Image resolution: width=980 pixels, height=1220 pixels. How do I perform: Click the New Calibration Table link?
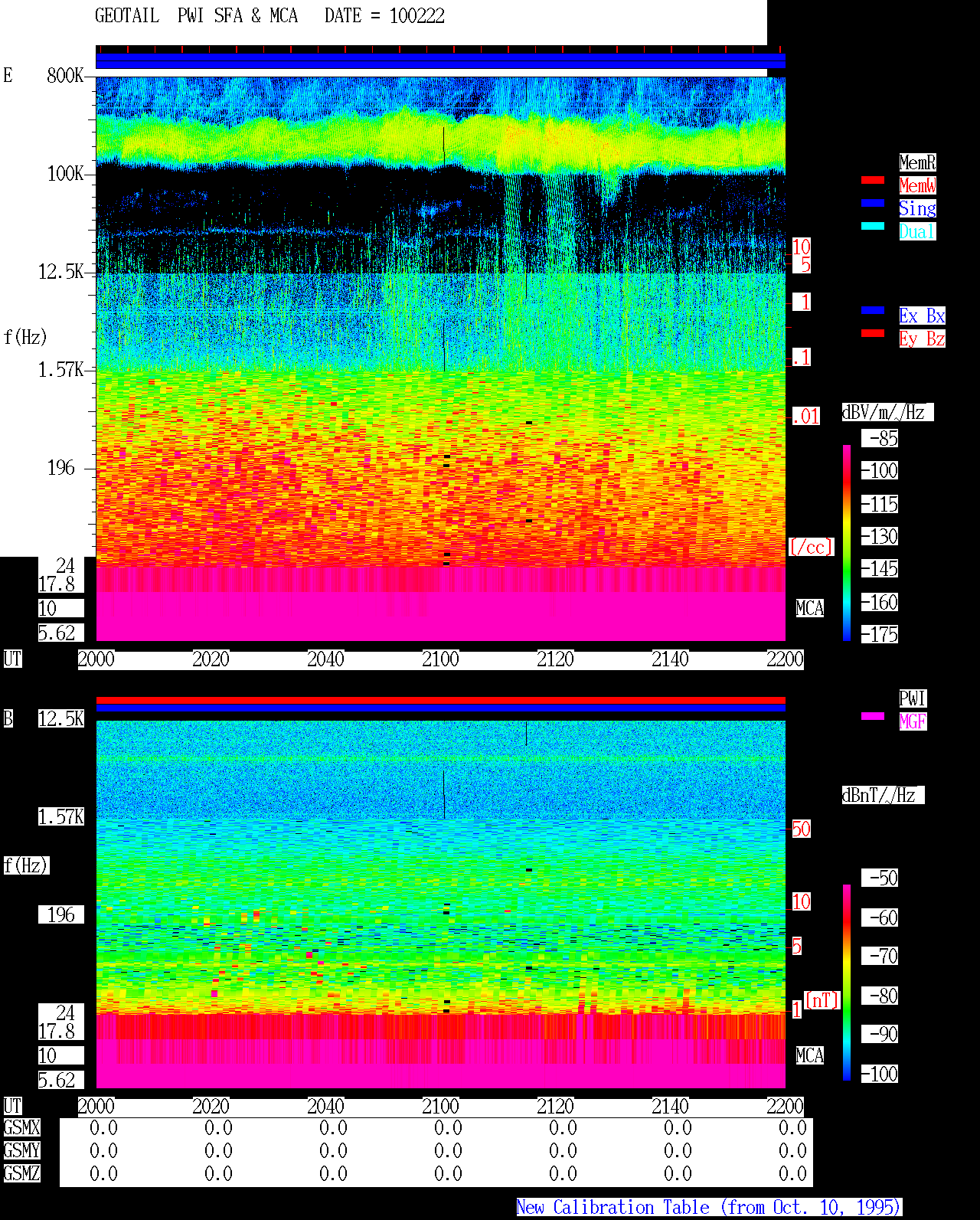(x=709, y=1208)
